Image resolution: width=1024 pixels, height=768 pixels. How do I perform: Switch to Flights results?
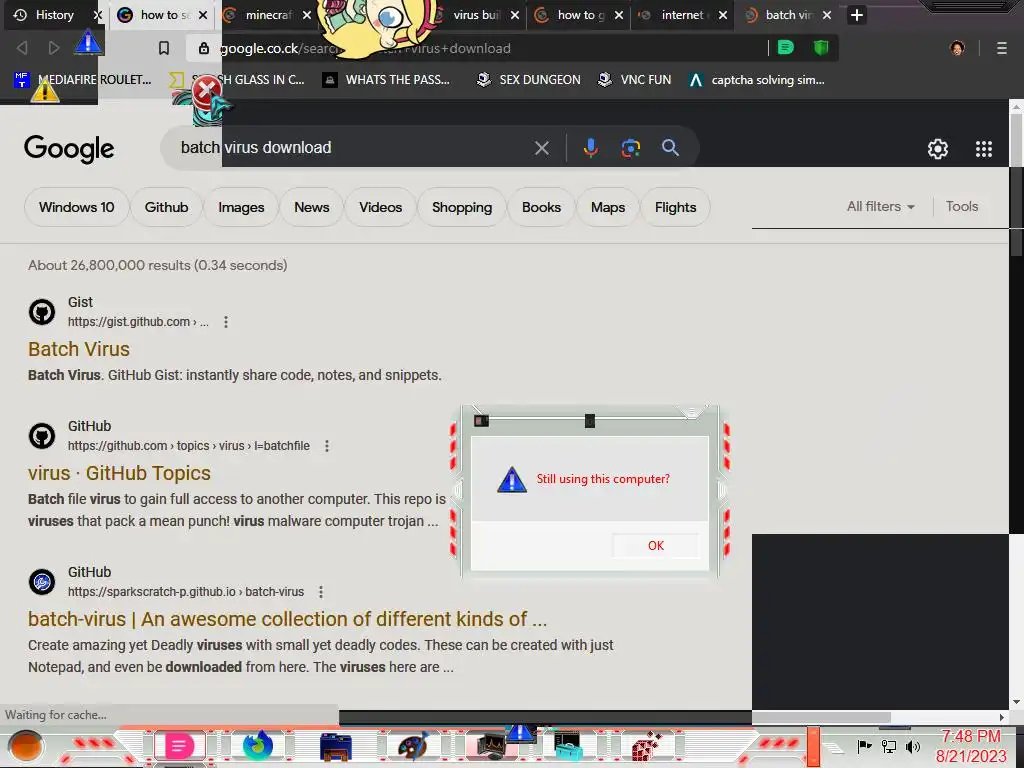click(x=675, y=207)
